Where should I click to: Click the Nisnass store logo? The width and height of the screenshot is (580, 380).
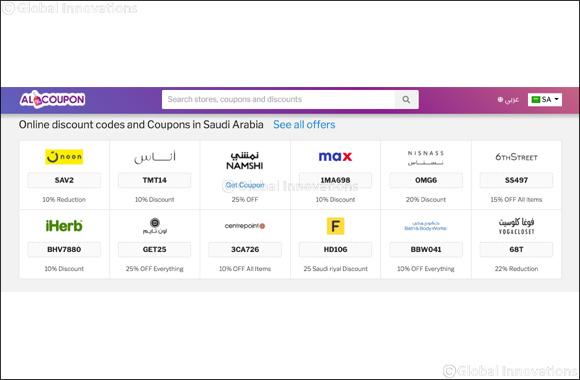tap(426, 158)
